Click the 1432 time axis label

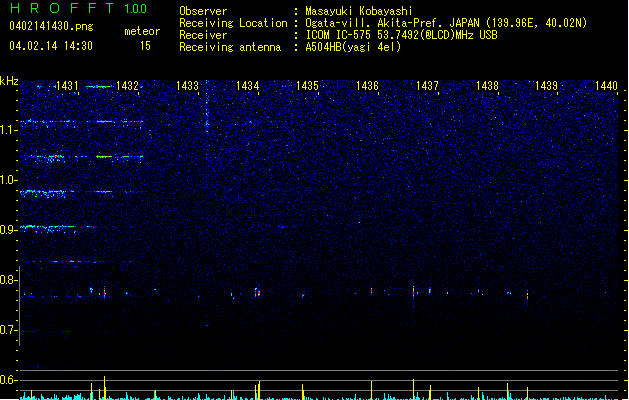[127, 86]
